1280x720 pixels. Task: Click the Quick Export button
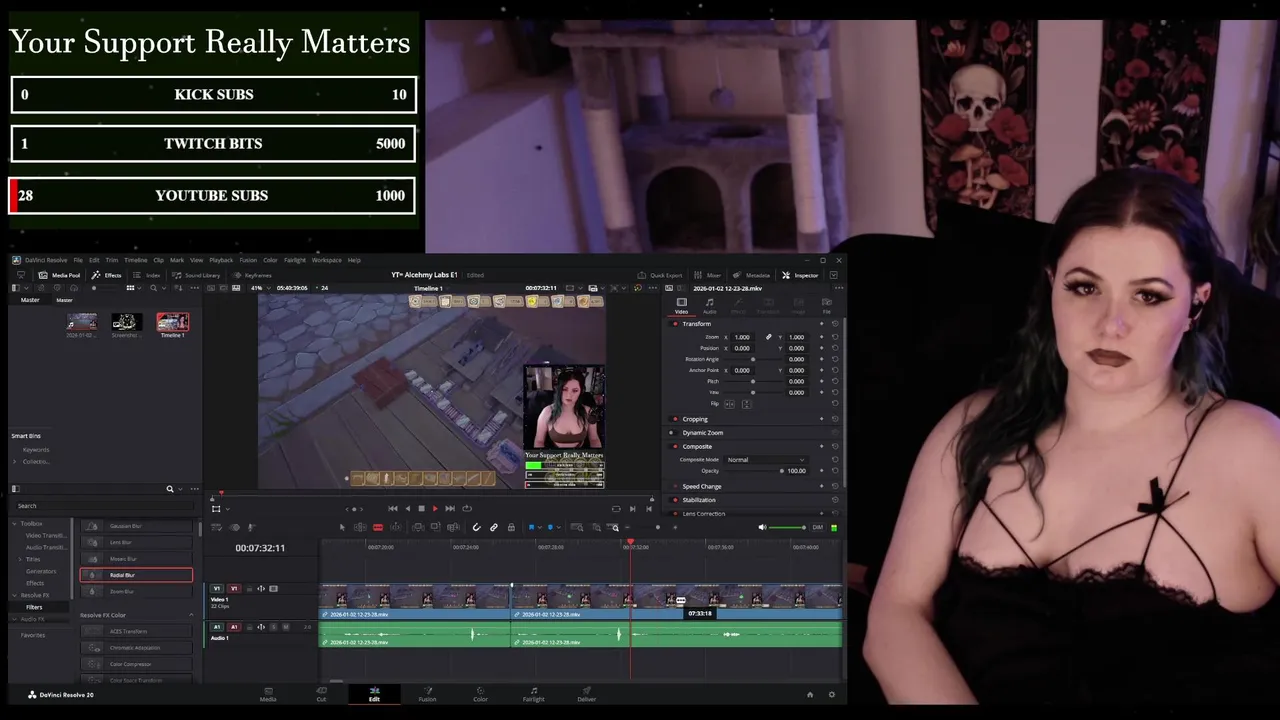[660, 275]
